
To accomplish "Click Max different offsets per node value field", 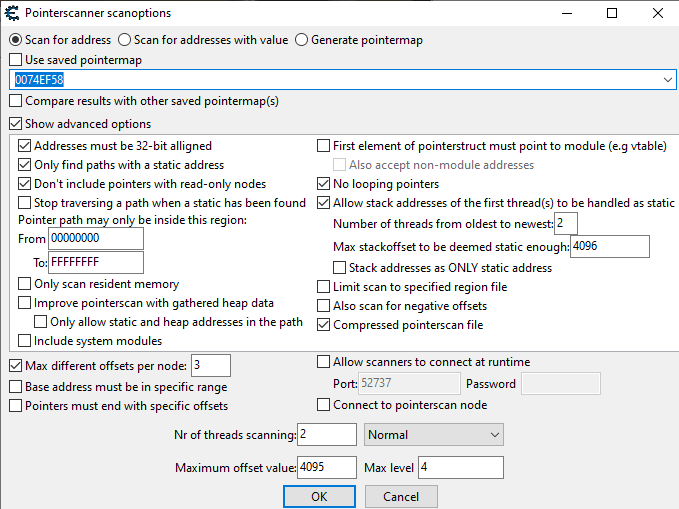I will 211,366.
